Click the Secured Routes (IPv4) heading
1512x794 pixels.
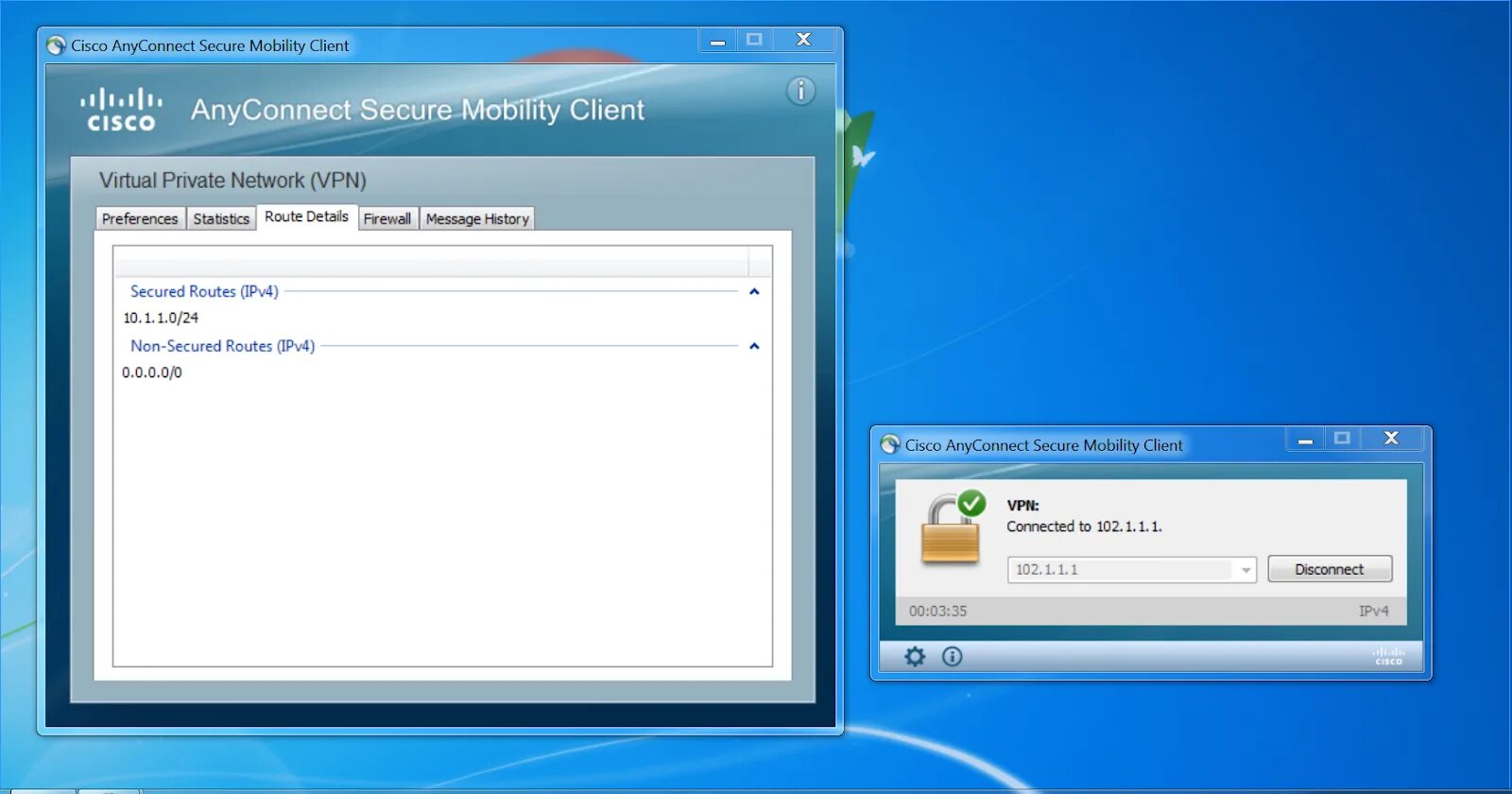pos(204,292)
